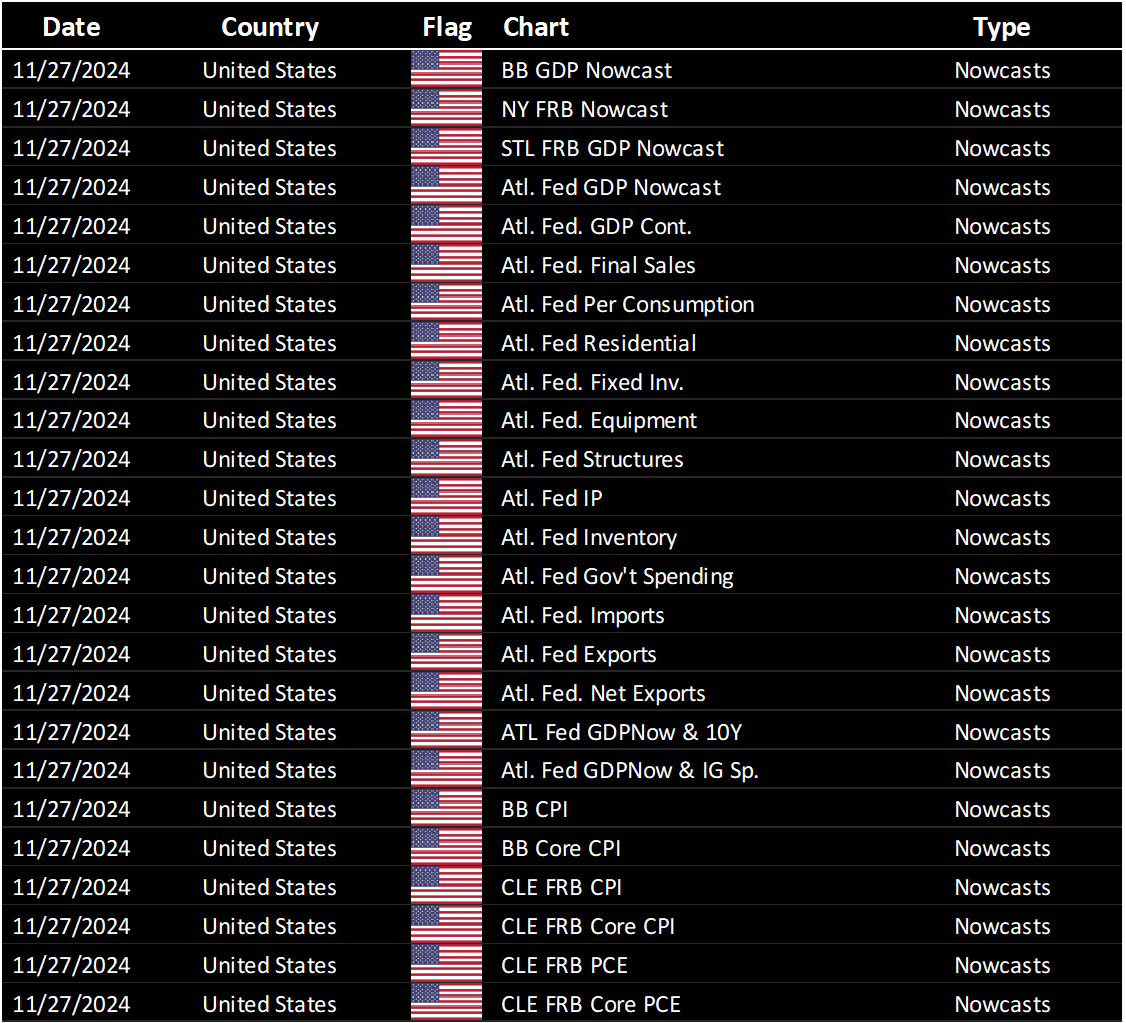The height and width of the screenshot is (1023, 1126).
Task: Select the flag beside Atl. Fed. Final Sales
Action: [446, 264]
